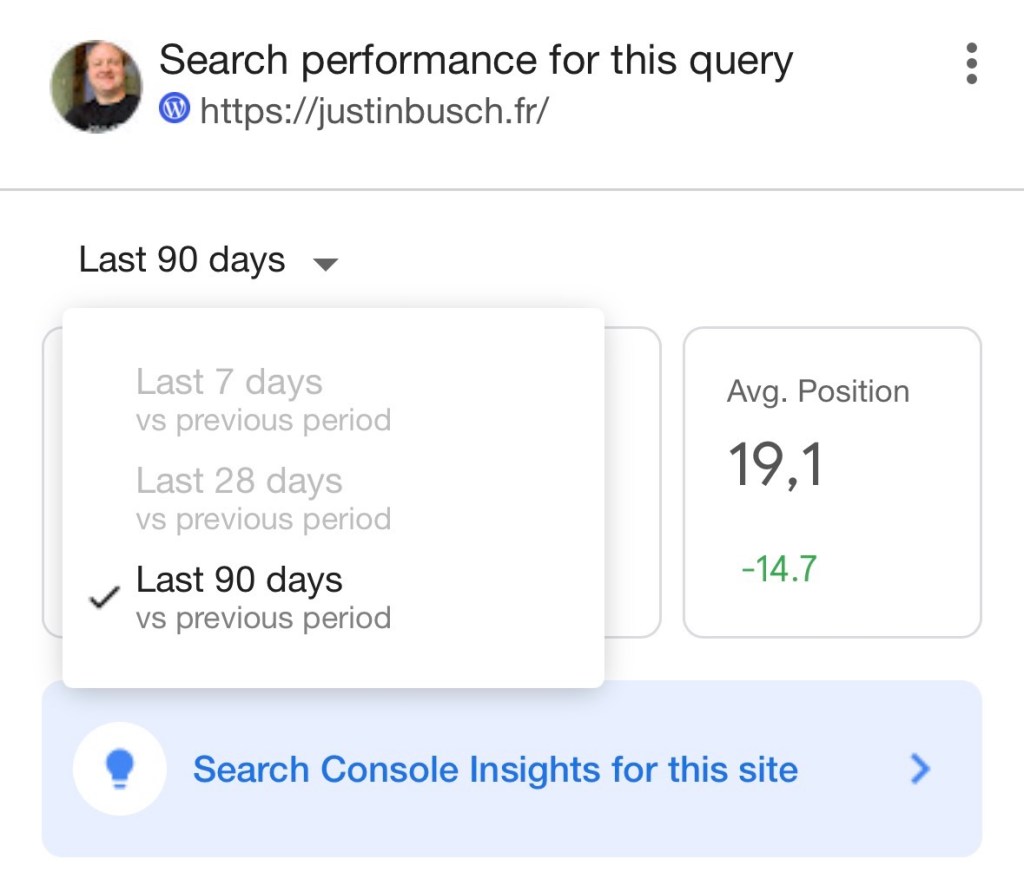Click the profile avatar photo
The height and width of the screenshot is (872, 1024).
pos(96,86)
